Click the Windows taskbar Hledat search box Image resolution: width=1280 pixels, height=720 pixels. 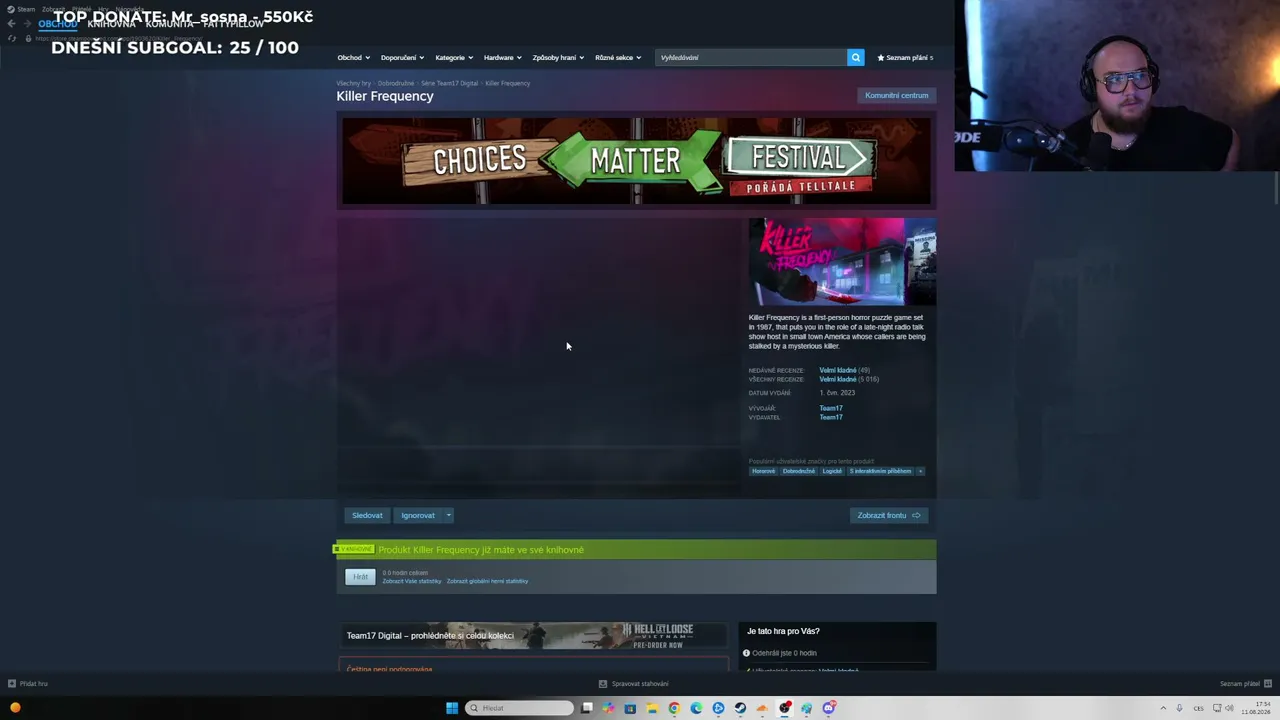pos(520,708)
